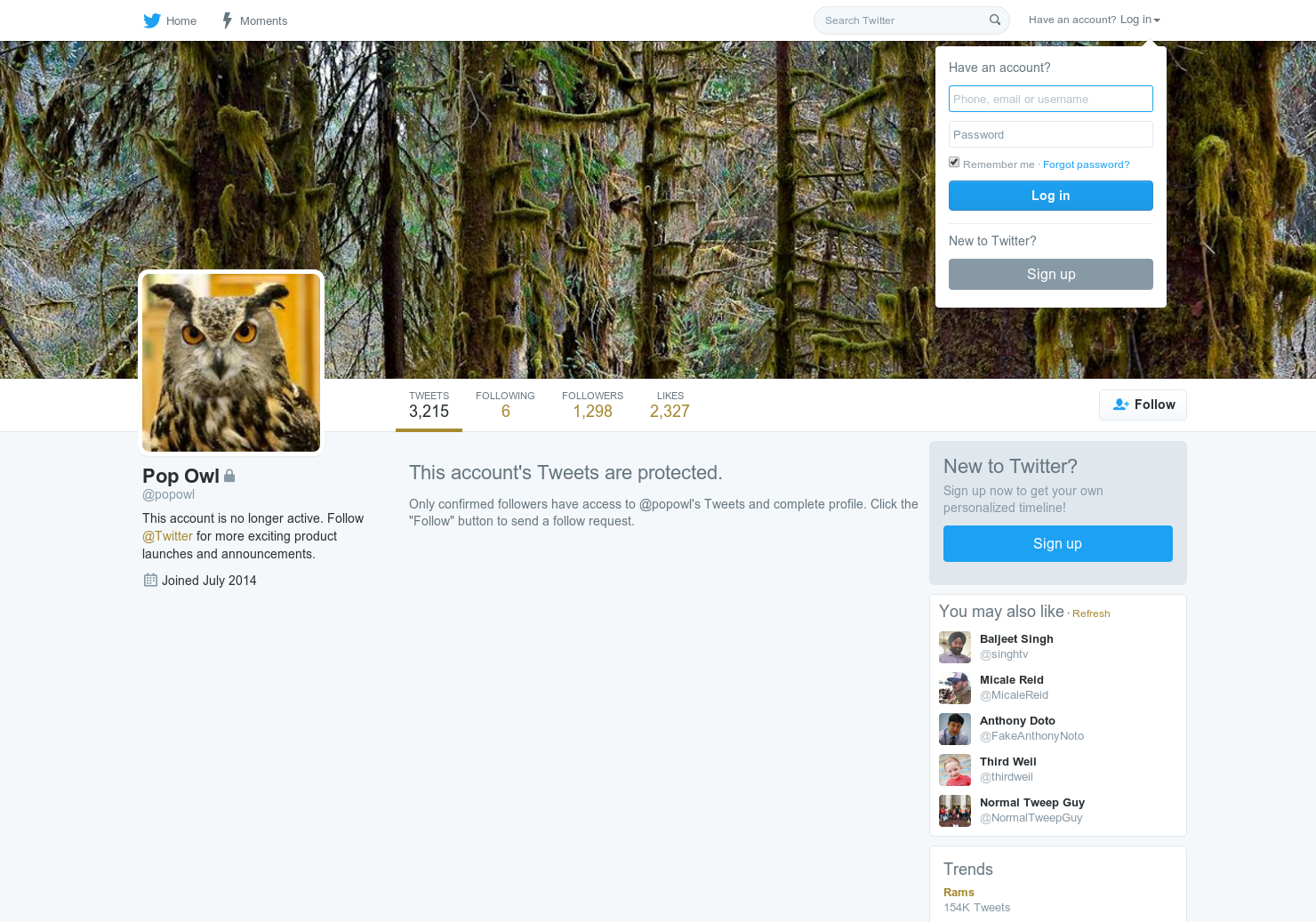Click the @thirdweil handle

[x=1007, y=776]
